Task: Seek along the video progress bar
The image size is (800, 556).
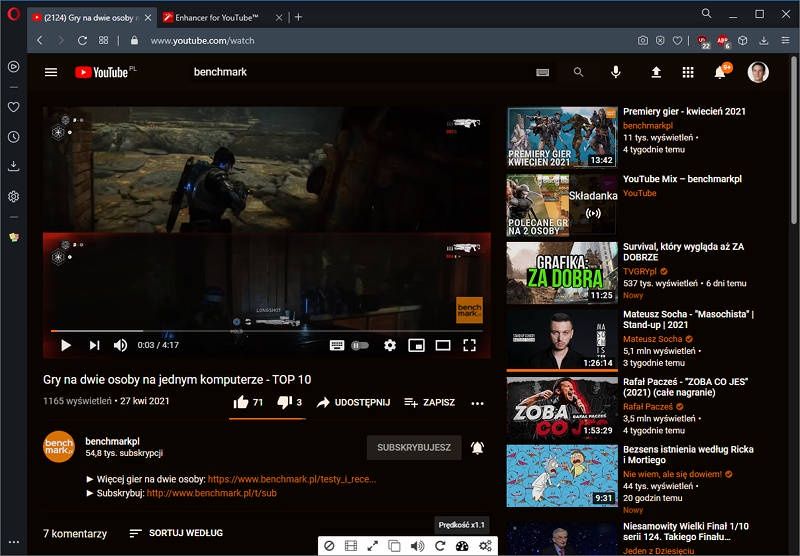Action: [266, 331]
